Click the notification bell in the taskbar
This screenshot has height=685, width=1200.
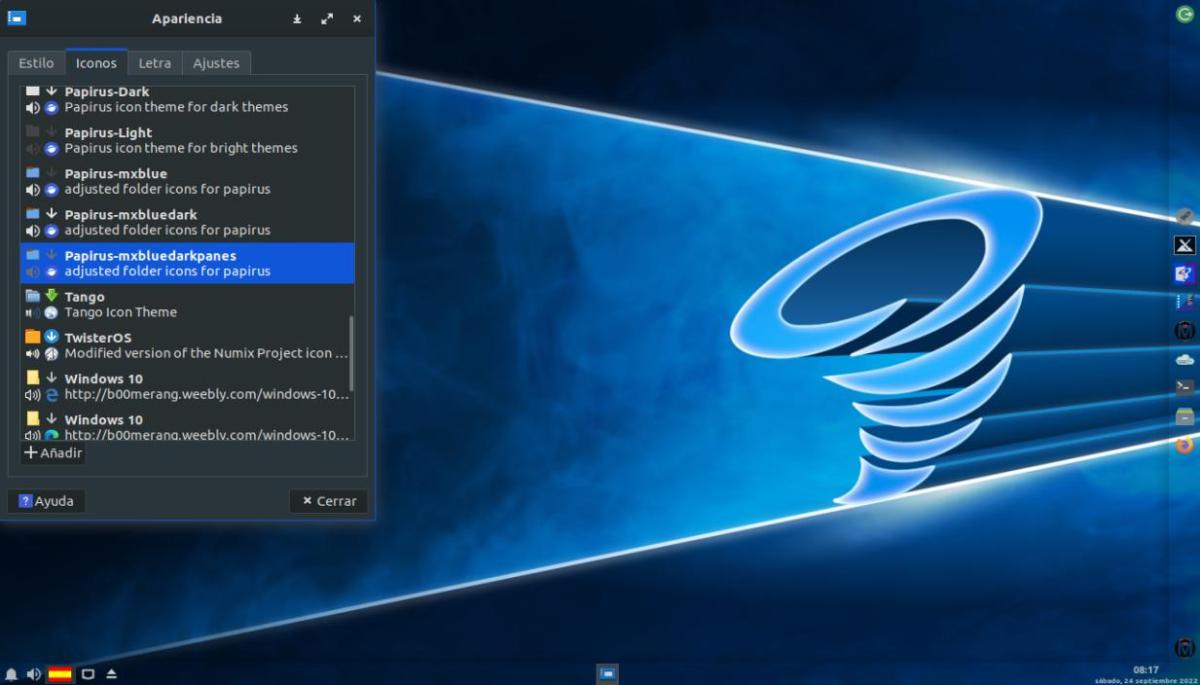(11, 675)
